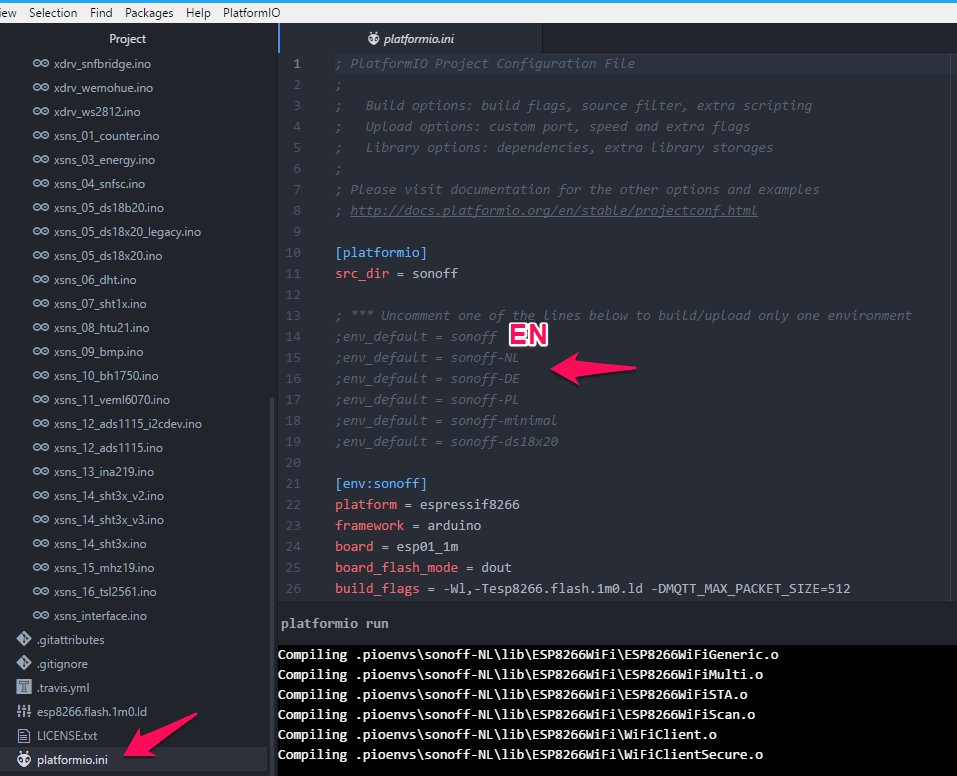Click the Arduino icon beside xdrv_wemohue.ino

pos(41,87)
